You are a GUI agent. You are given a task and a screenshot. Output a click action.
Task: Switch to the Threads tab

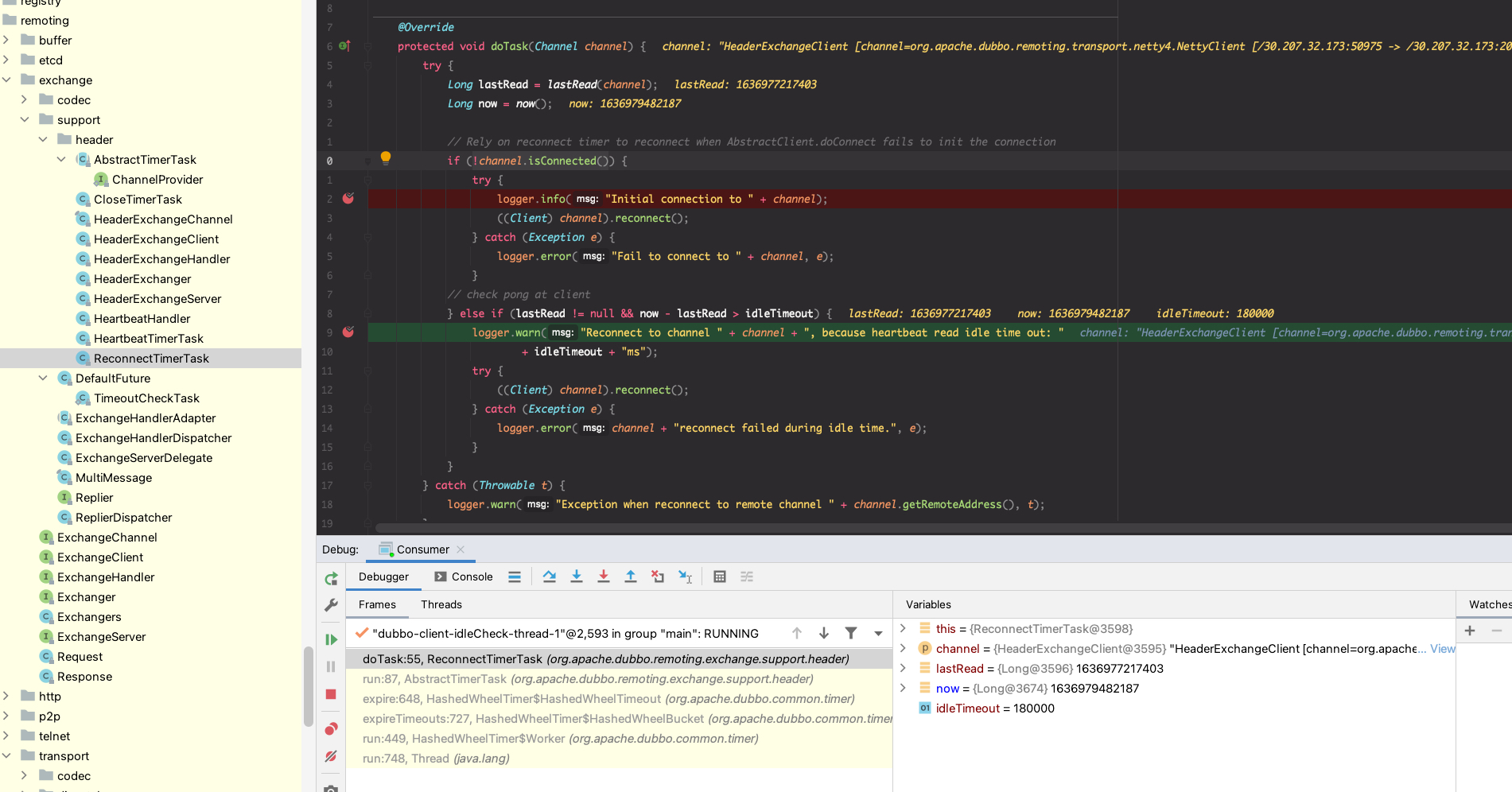(441, 604)
